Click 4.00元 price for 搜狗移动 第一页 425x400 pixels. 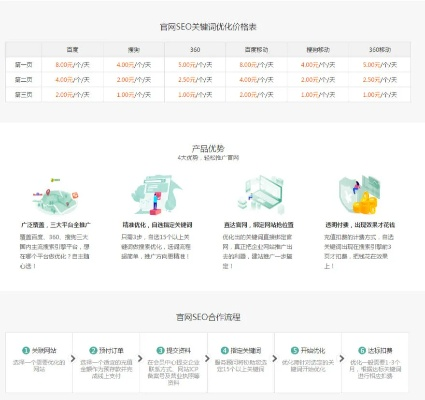(310, 65)
